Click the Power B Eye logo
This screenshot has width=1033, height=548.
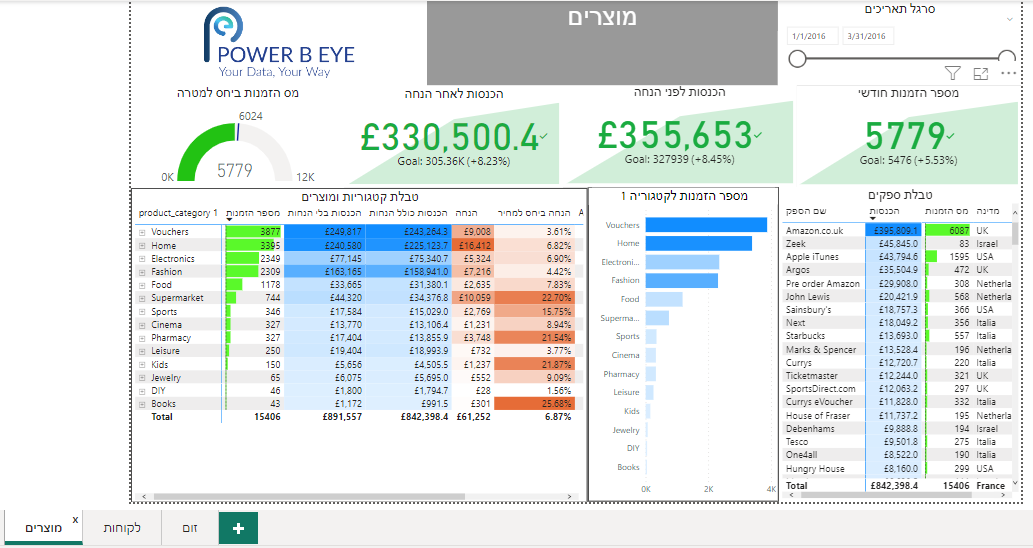(279, 44)
